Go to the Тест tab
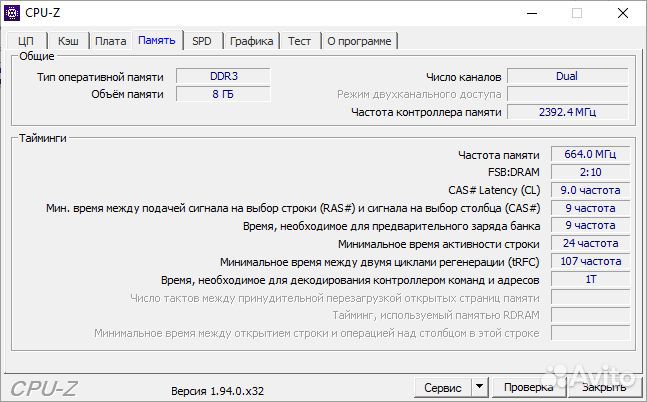 pyautogui.click(x=300, y=41)
